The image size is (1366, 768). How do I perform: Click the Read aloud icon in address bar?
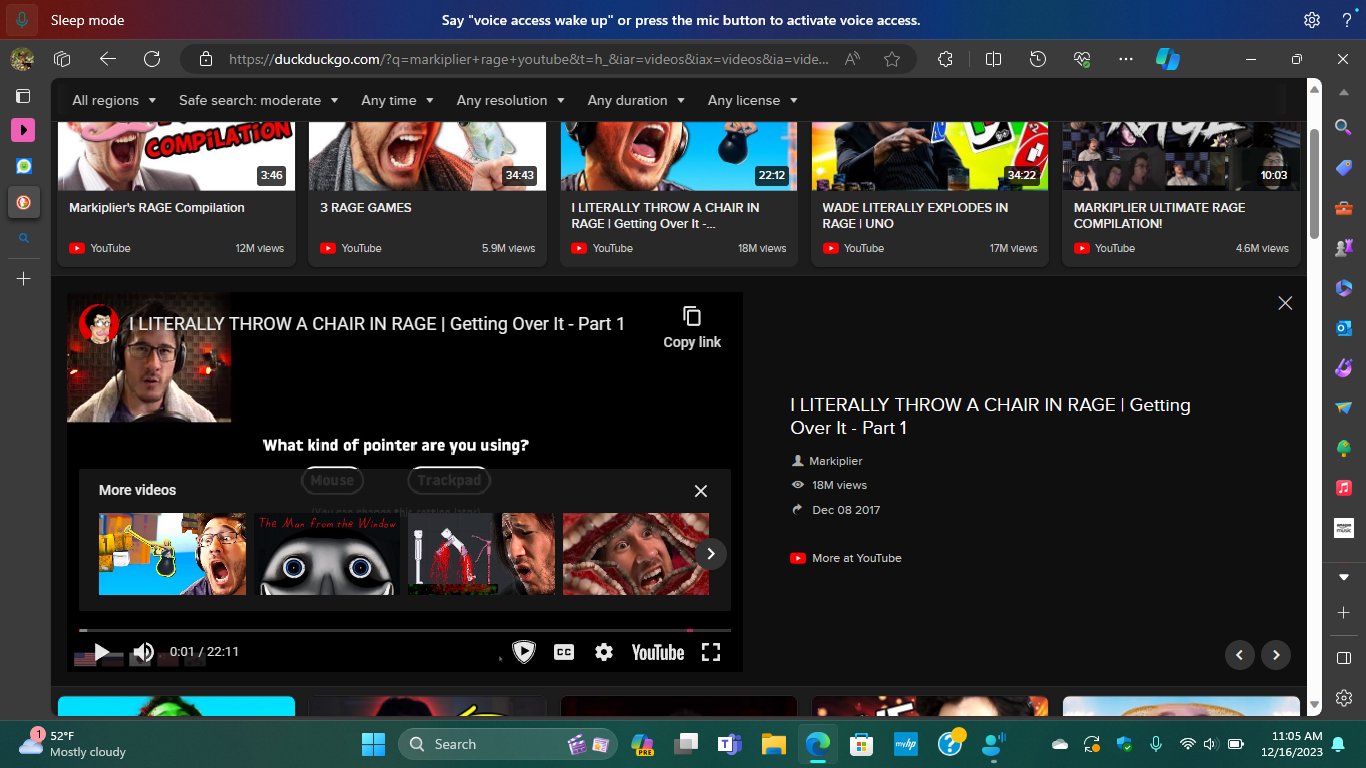pyautogui.click(x=852, y=59)
